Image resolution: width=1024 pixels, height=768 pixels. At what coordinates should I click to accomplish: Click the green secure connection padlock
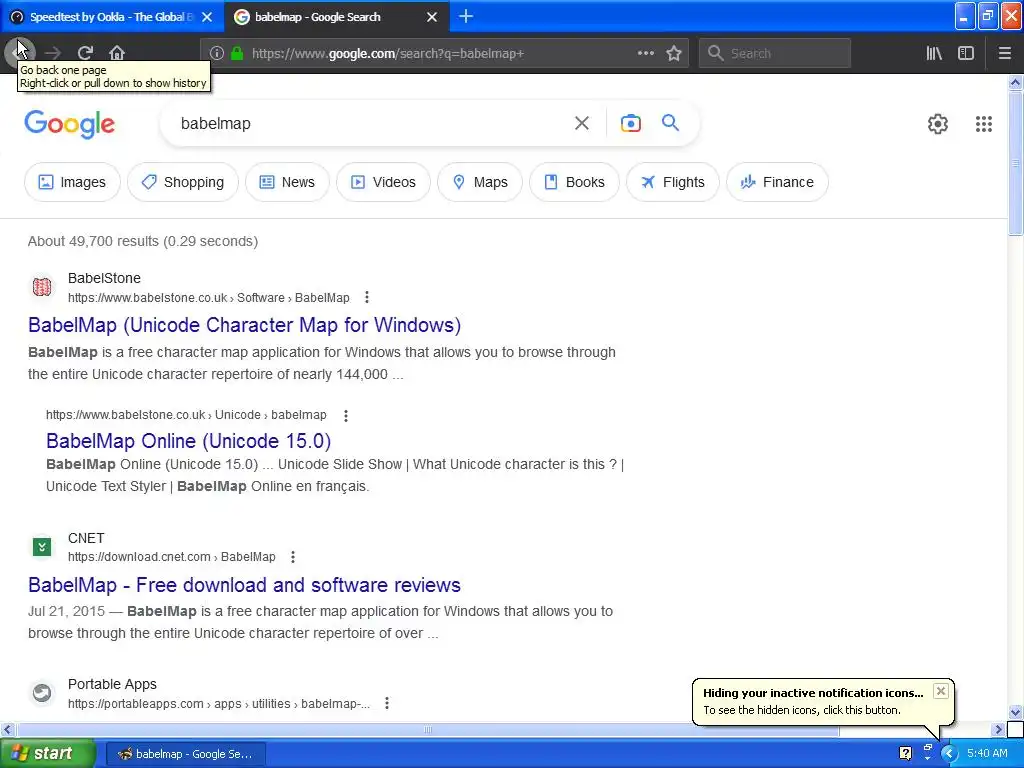[x=237, y=54]
